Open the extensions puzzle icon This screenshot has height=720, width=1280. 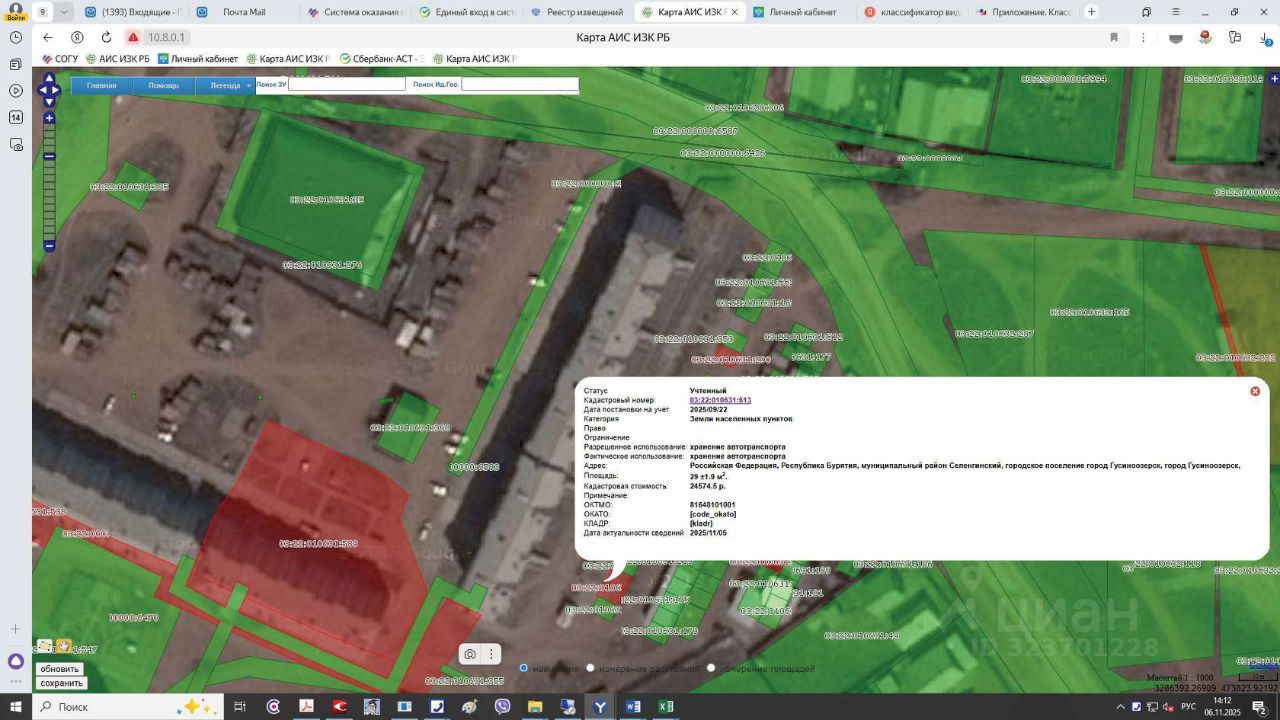point(1235,37)
